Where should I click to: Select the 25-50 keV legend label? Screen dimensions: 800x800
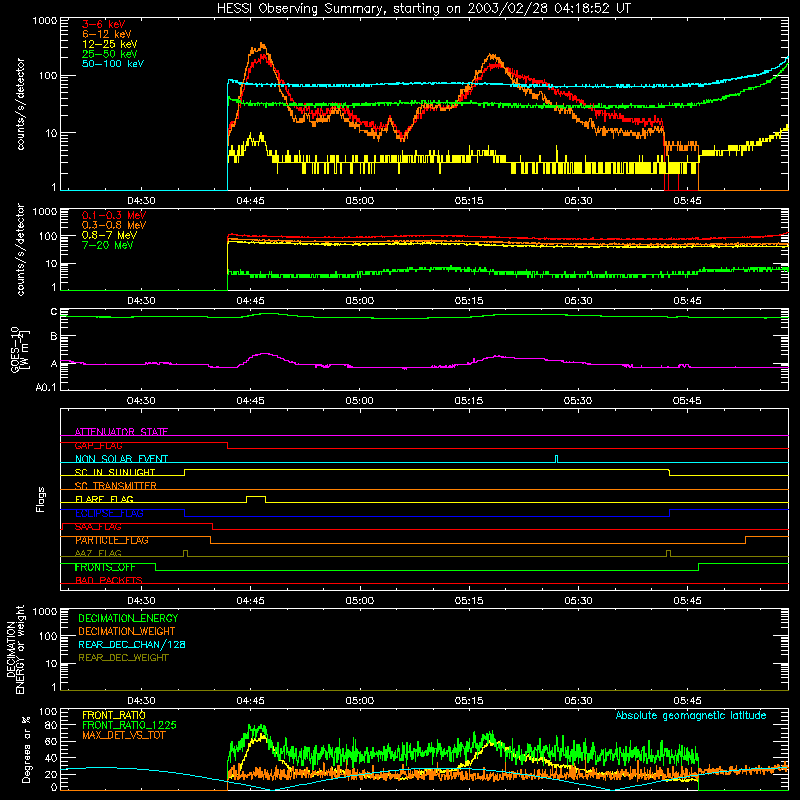click(x=110, y=54)
